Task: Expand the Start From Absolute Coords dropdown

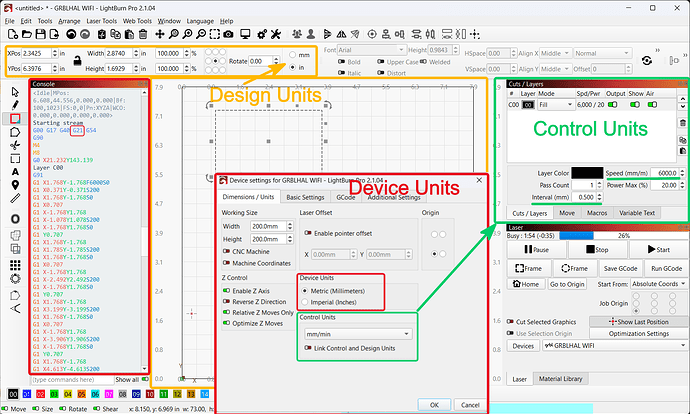Action: pos(658,284)
